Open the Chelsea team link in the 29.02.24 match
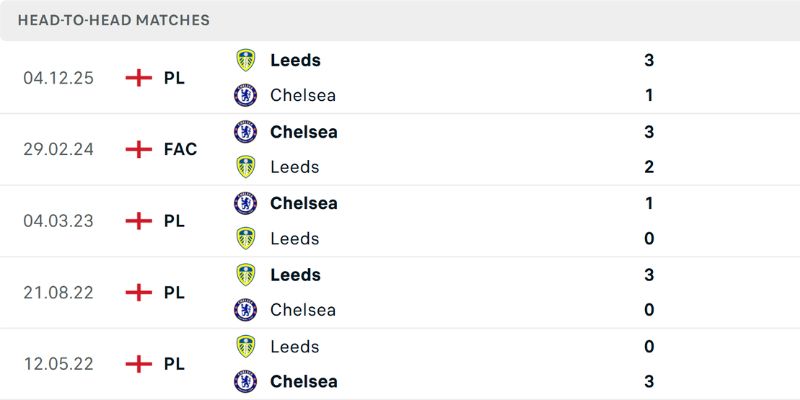The width and height of the screenshot is (800, 400). tap(303, 132)
